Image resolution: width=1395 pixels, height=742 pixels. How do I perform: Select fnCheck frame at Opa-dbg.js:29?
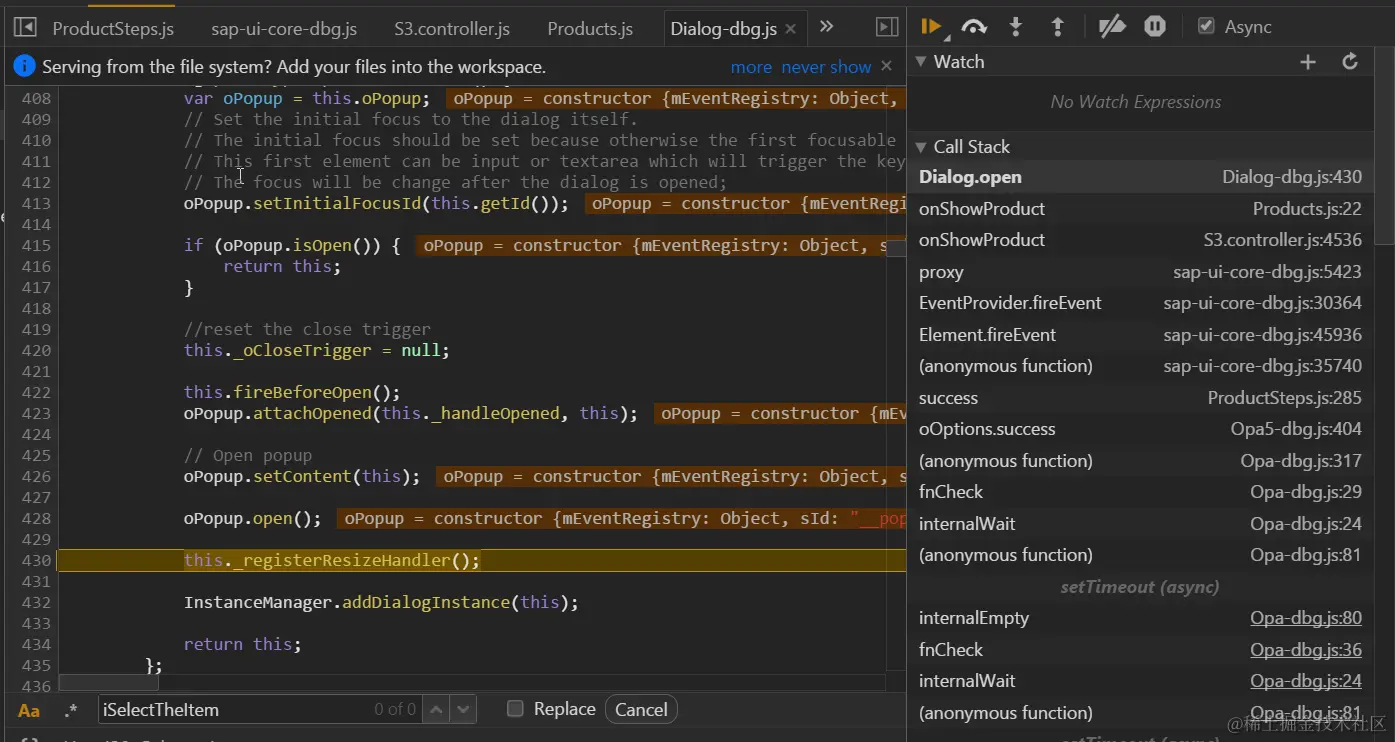click(x=1140, y=492)
